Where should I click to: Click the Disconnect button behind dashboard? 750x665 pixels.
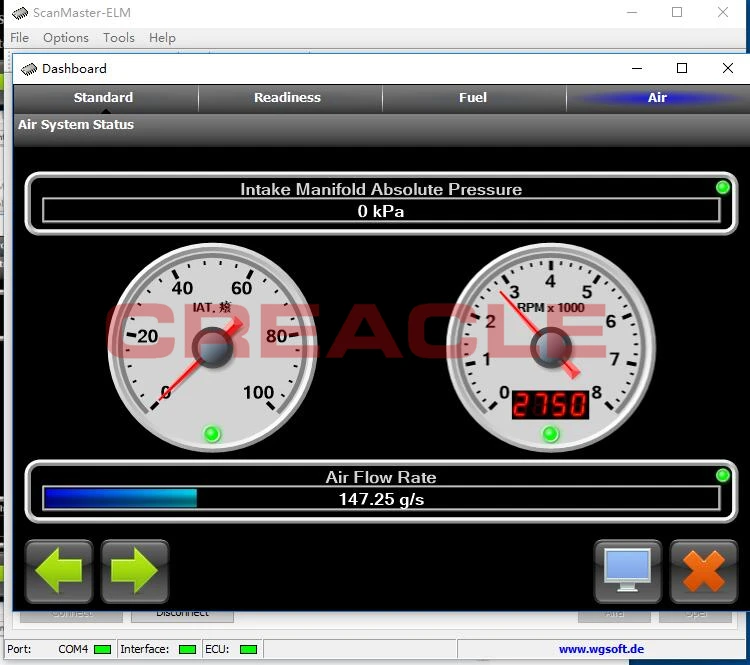(x=182, y=615)
